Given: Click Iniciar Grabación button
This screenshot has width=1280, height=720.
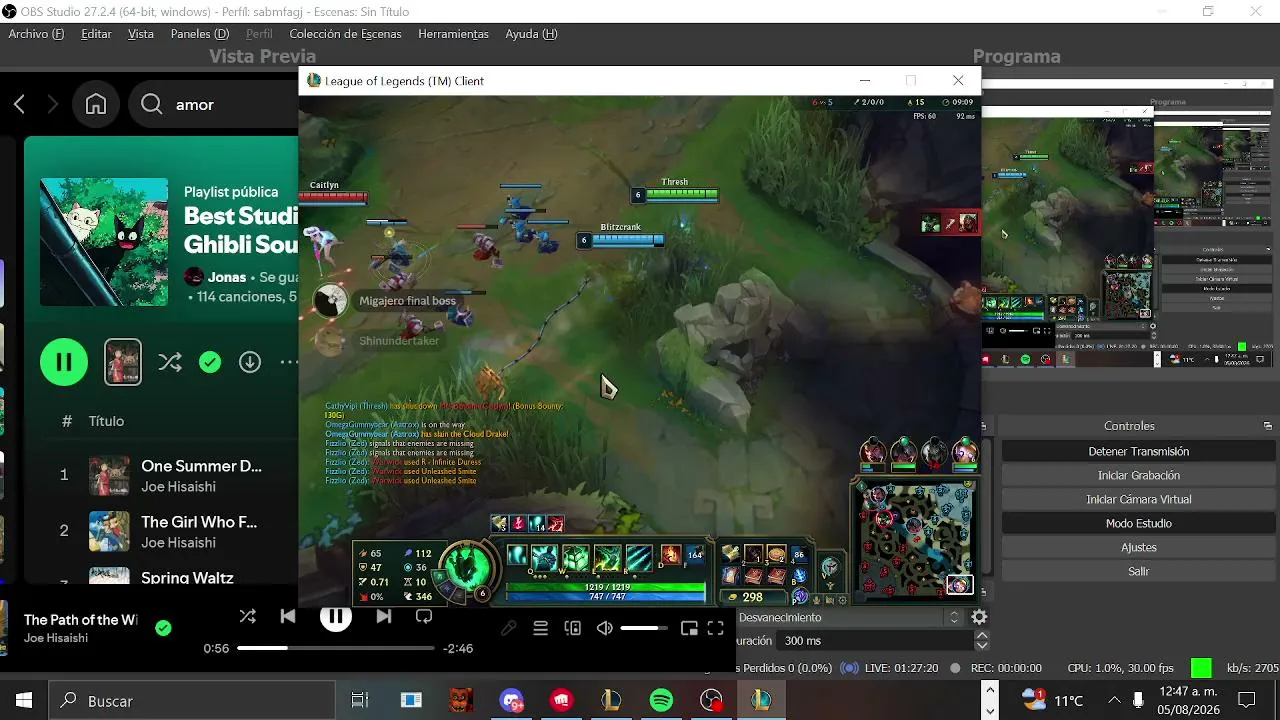Looking at the screenshot, I should tap(1138, 476).
